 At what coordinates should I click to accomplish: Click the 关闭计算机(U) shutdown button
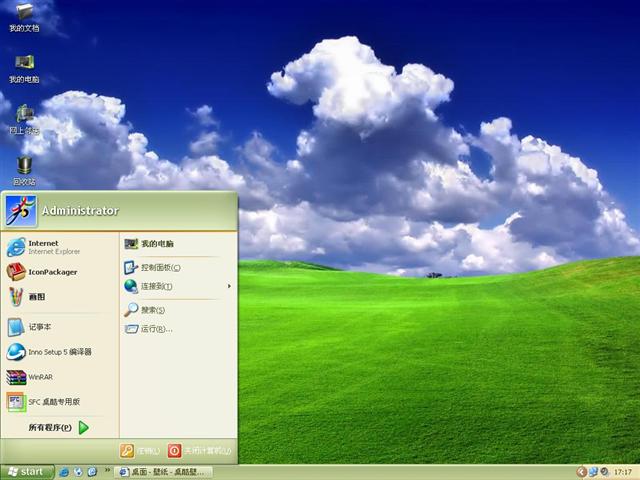pyautogui.click(x=200, y=451)
